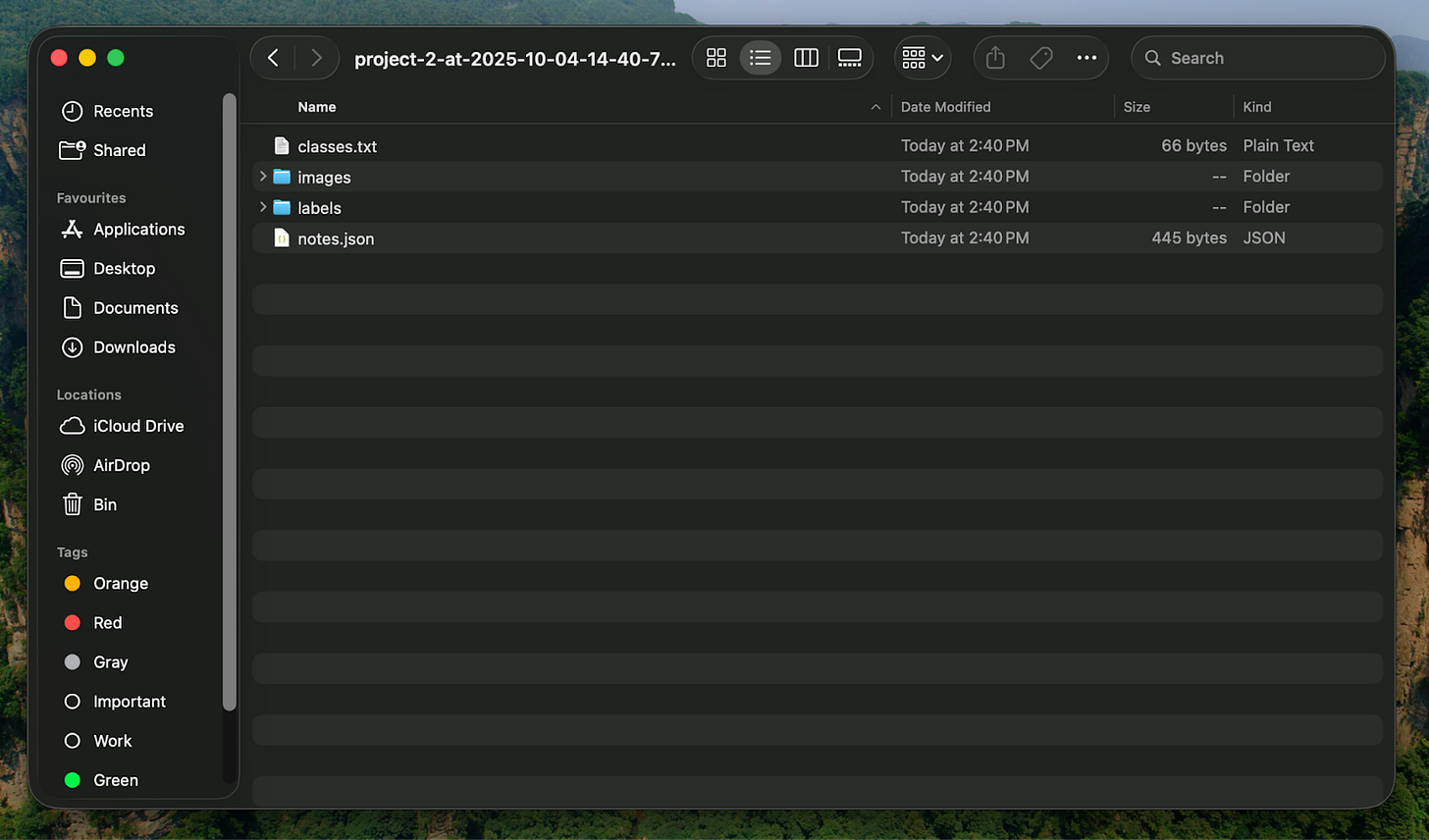Select the Red tag dot
The width and height of the screenshot is (1429, 840).
coord(72,622)
